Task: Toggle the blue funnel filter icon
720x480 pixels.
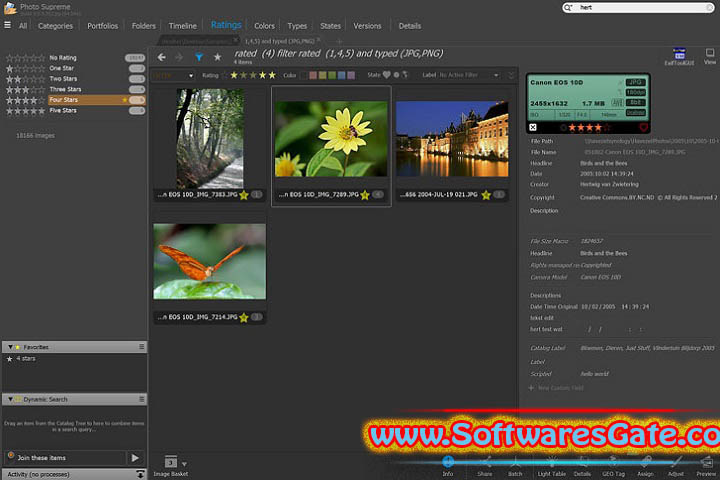Action: pos(199,57)
